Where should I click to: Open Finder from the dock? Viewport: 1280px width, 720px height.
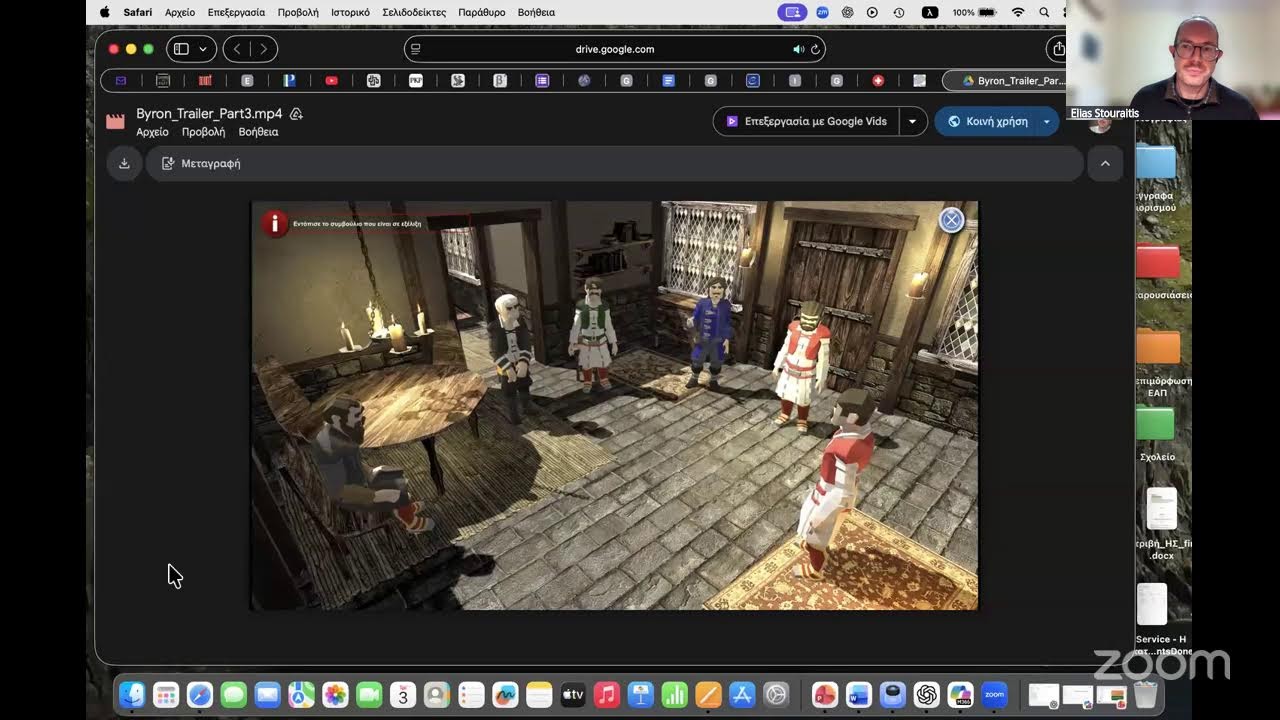132,694
